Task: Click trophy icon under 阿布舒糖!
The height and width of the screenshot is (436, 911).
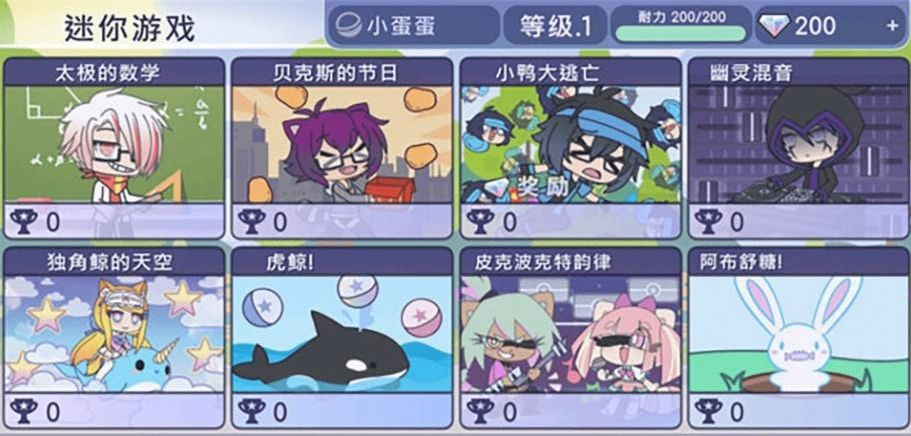Action: click(x=708, y=411)
